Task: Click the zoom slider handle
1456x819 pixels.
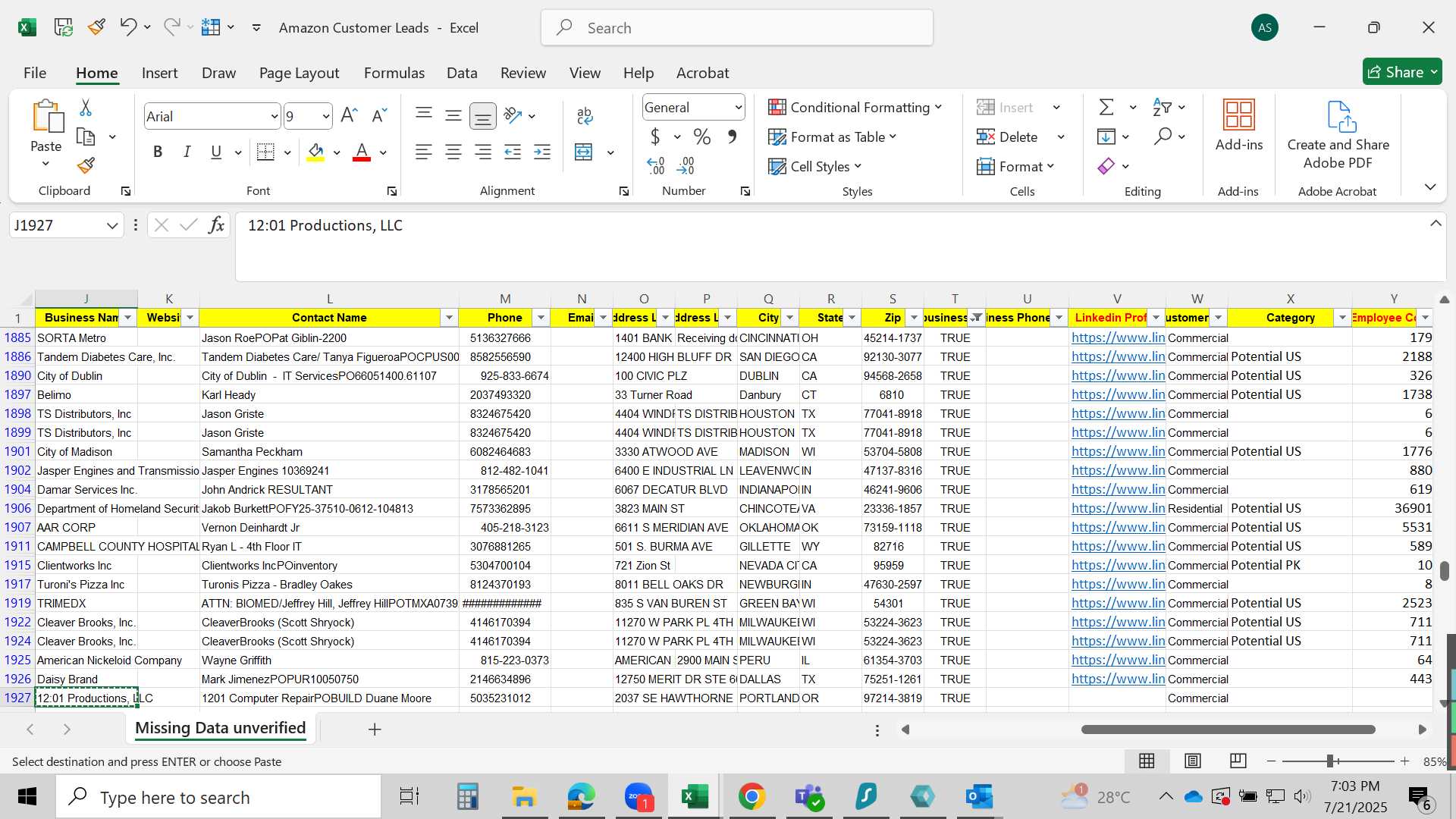Action: (x=1330, y=761)
